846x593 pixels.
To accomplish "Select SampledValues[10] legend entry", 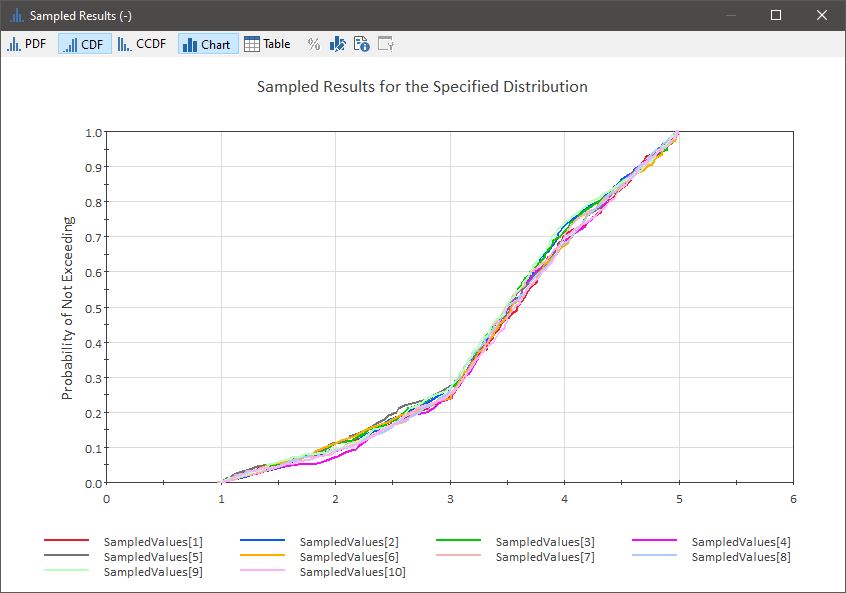I will (352, 572).
